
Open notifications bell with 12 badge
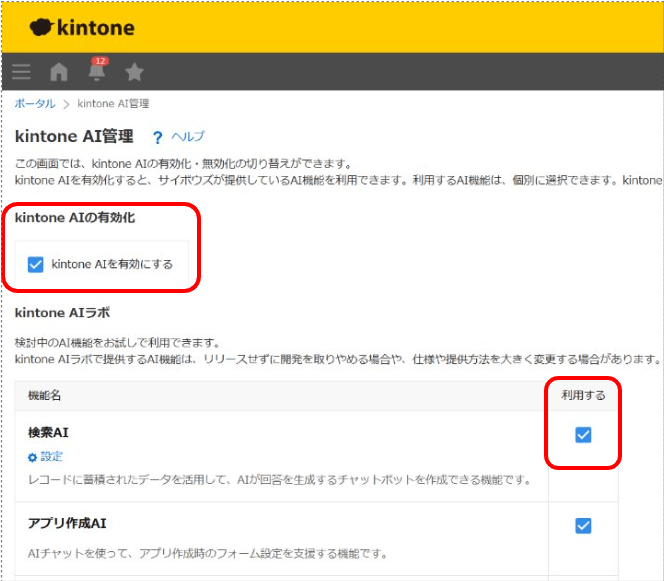pos(97,69)
